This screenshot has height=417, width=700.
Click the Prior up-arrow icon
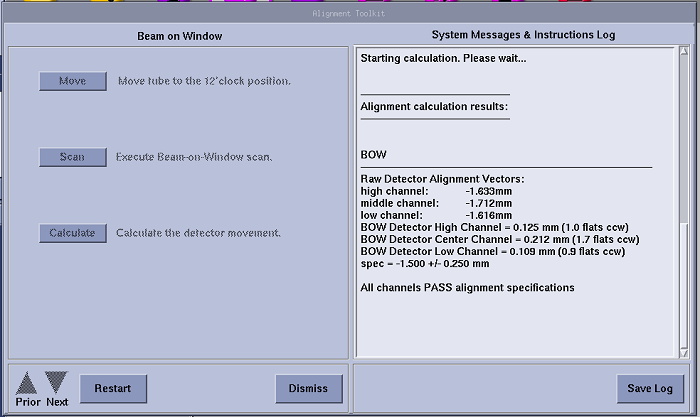(28, 382)
